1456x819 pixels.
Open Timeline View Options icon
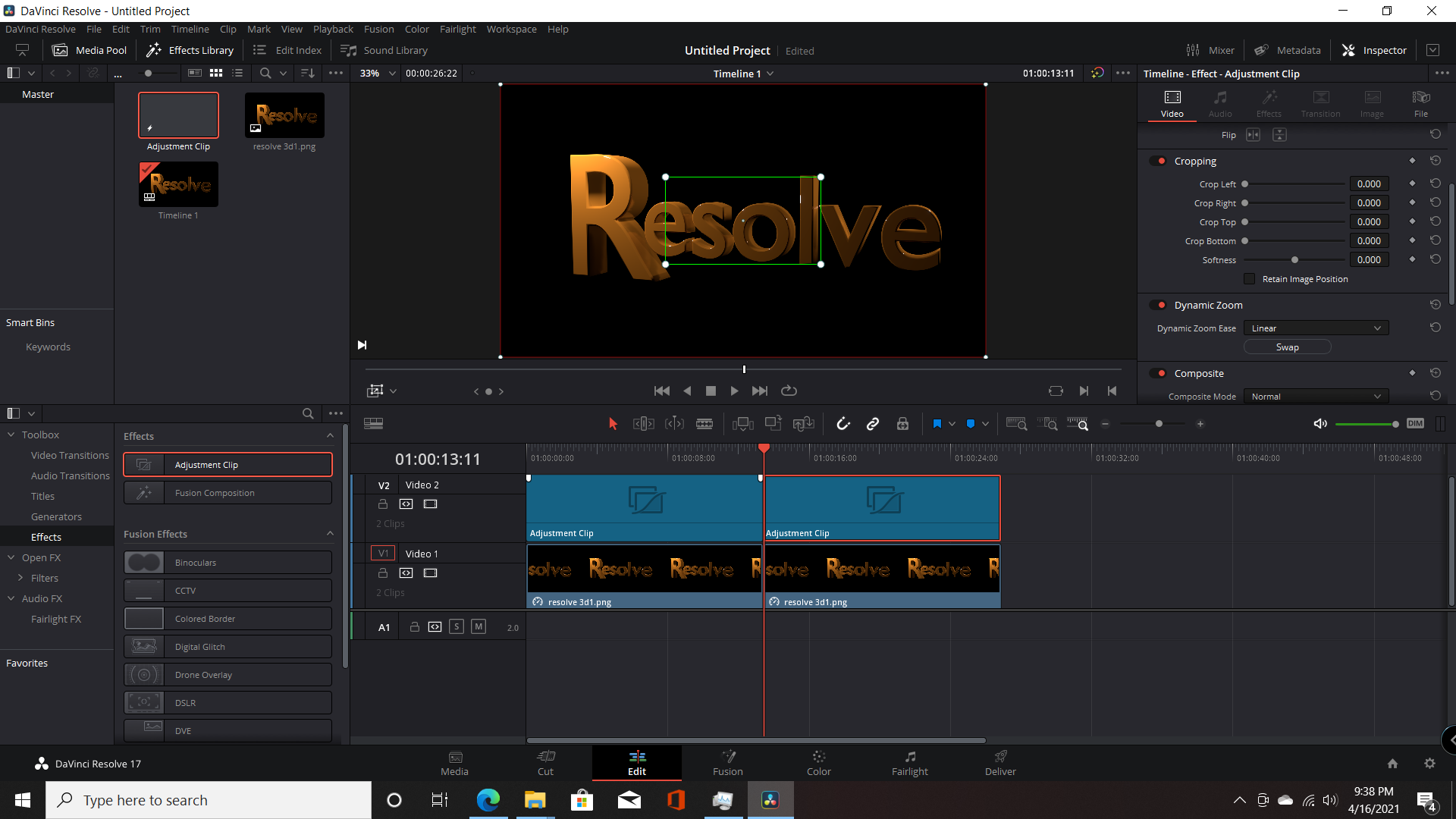click(x=373, y=424)
